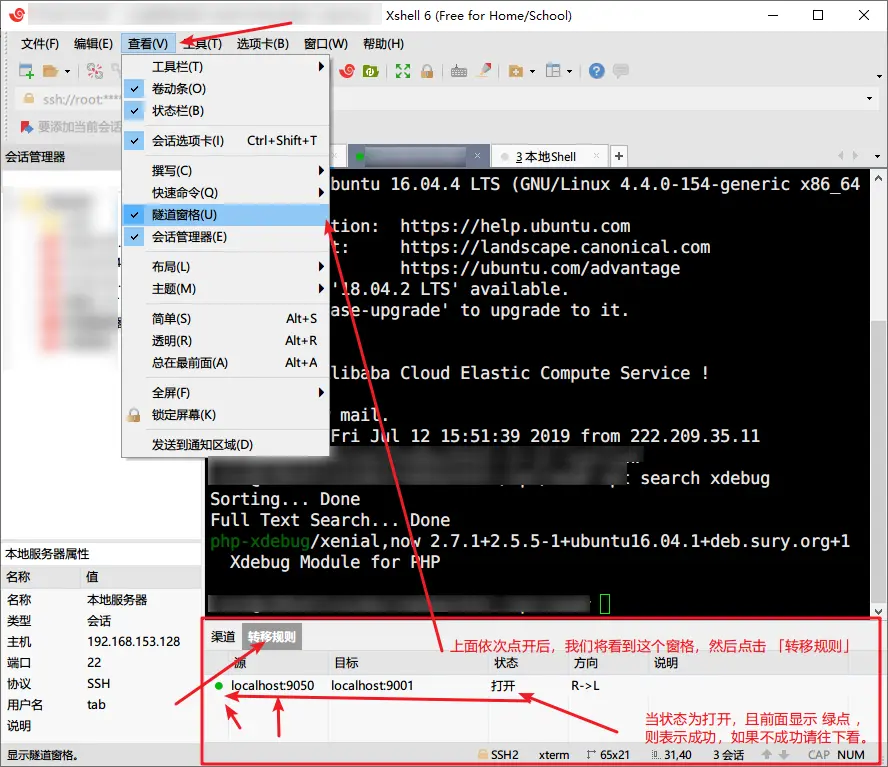
Task: Toggle 卷动条(O) checked item
Action: click(225, 89)
